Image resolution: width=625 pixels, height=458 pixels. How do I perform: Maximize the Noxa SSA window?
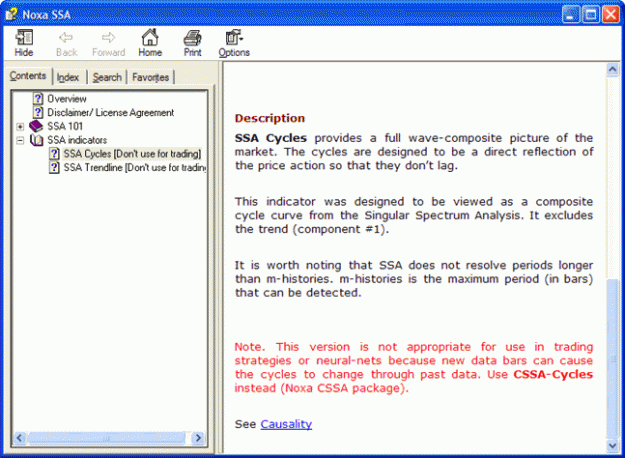click(591, 15)
